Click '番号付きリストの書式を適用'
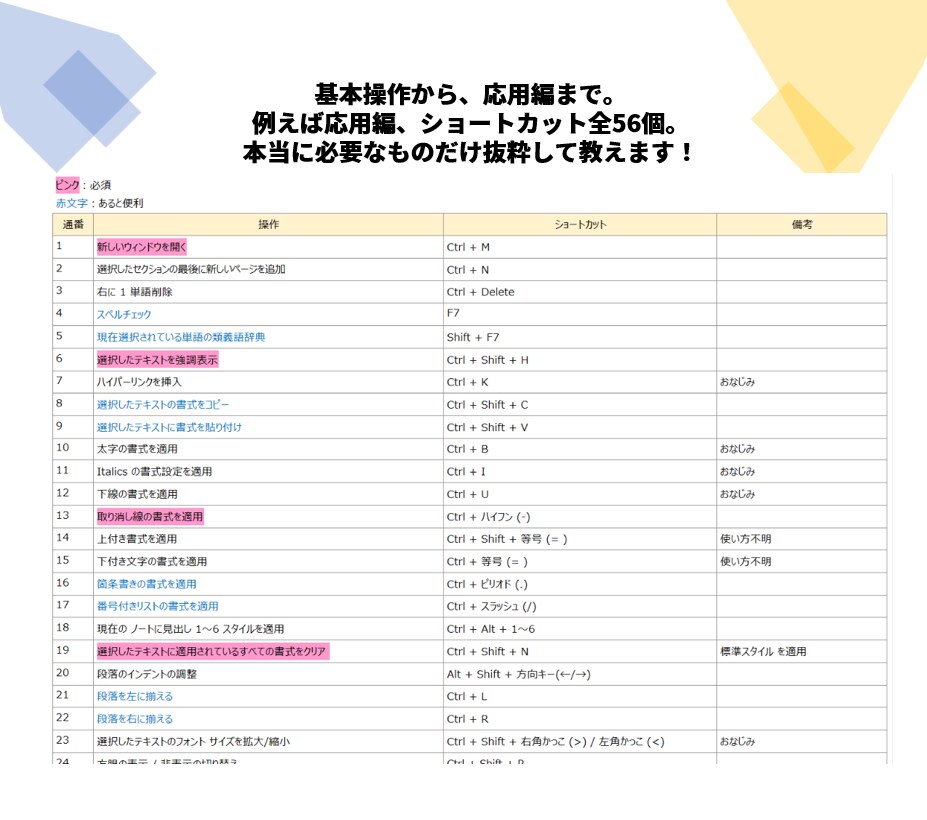 tap(158, 607)
